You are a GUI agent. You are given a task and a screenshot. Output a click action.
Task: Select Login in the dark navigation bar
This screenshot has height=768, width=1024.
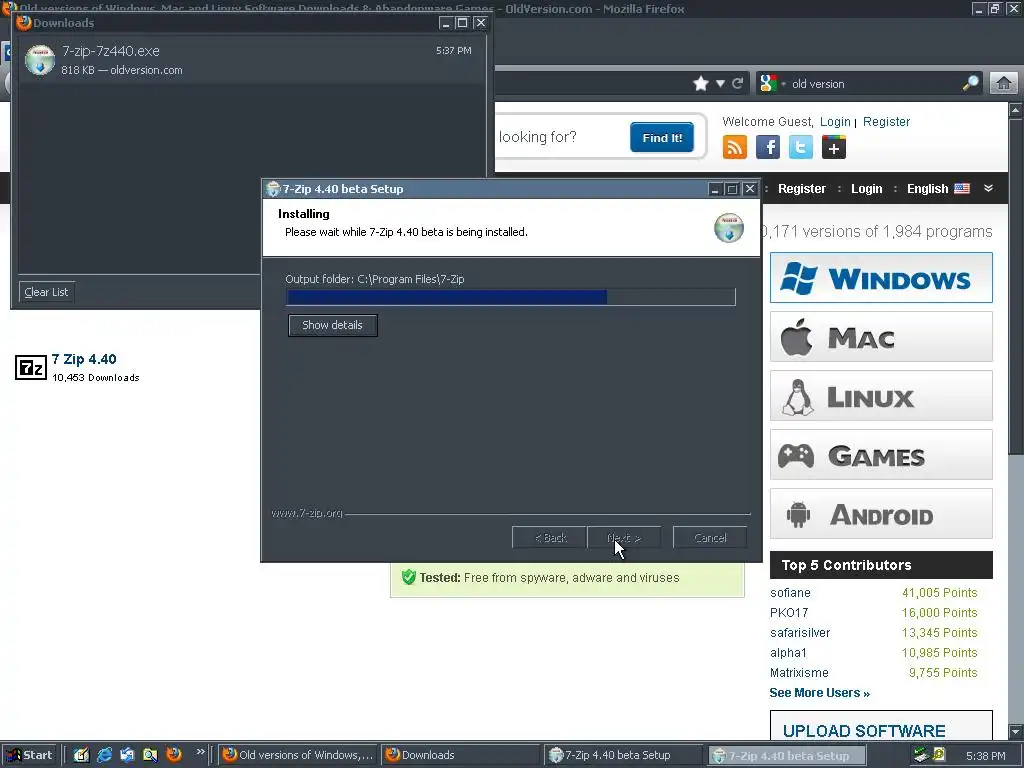point(867,189)
